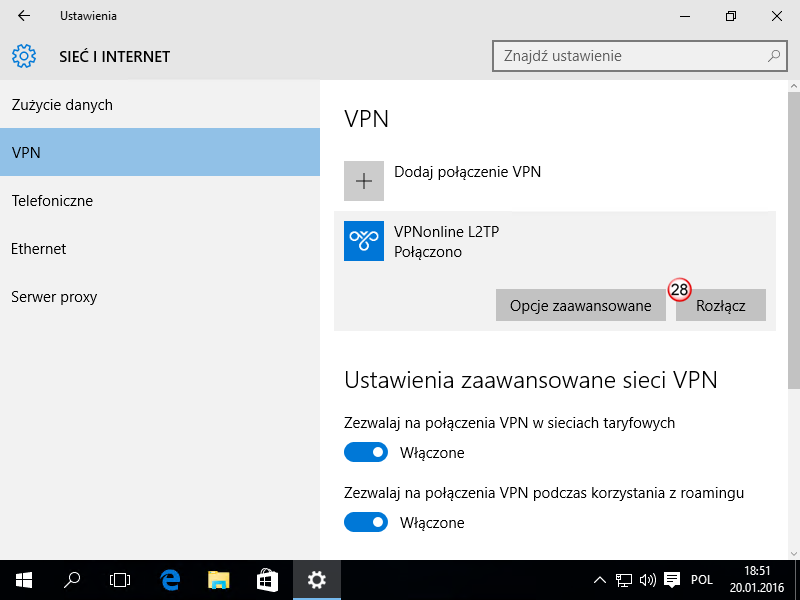Select Serwer proxy in the sidebar
Image resolution: width=800 pixels, height=600 pixels.
click(160, 296)
